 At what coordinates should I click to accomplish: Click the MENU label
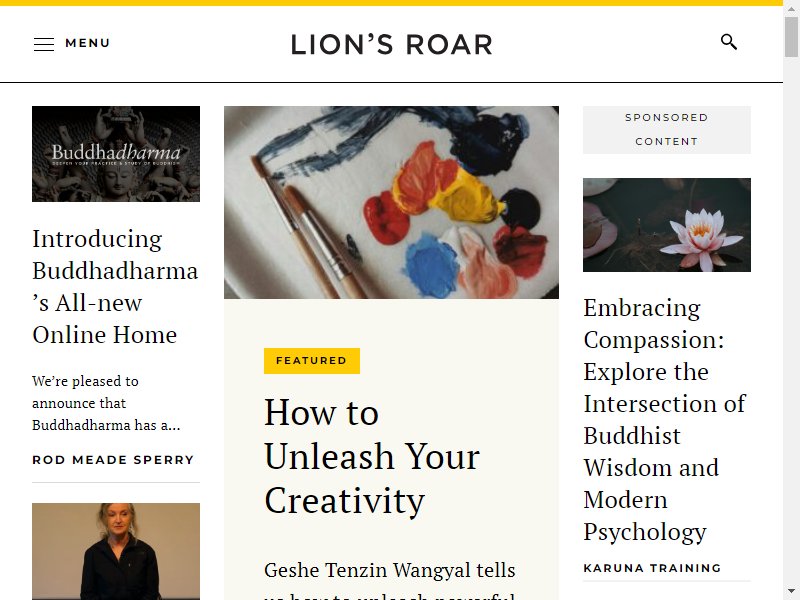click(88, 43)
